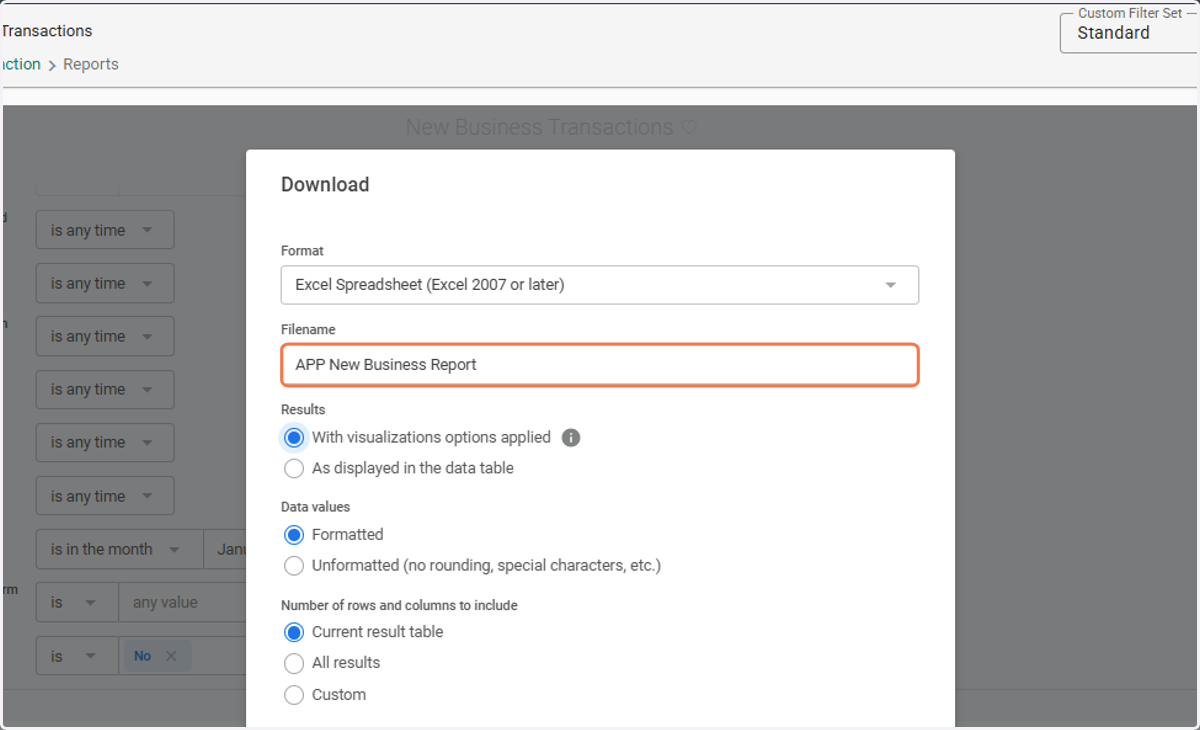Click the Download dialog title

pos(325,185)
